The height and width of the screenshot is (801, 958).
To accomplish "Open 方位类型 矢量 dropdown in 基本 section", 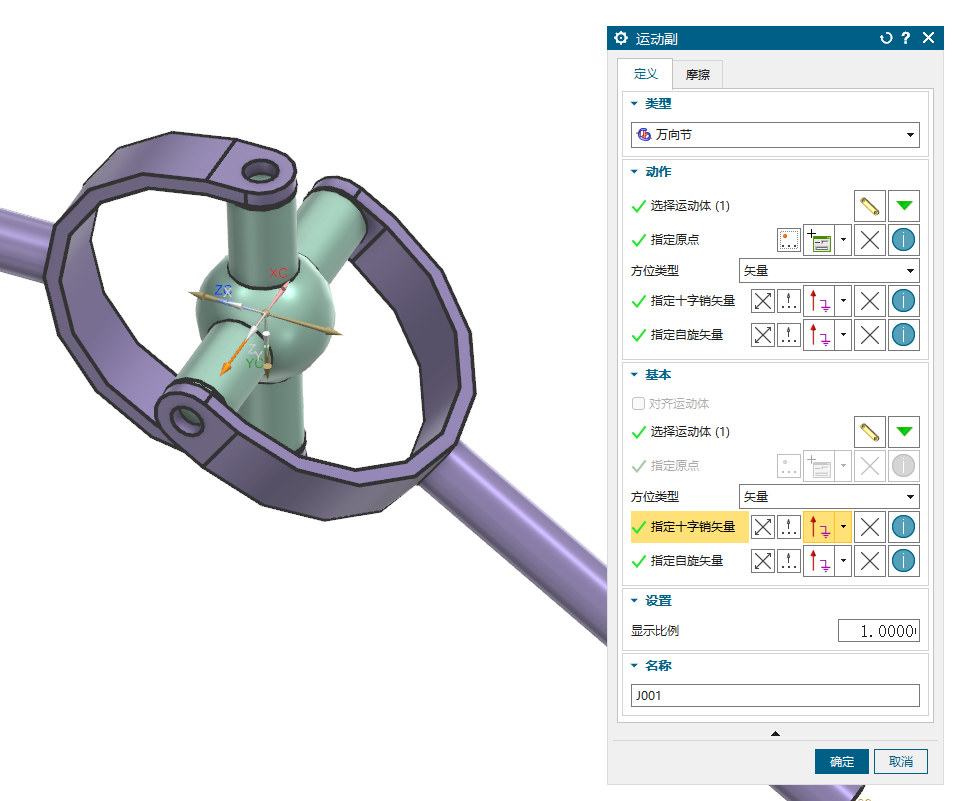I will pos(829,497).
